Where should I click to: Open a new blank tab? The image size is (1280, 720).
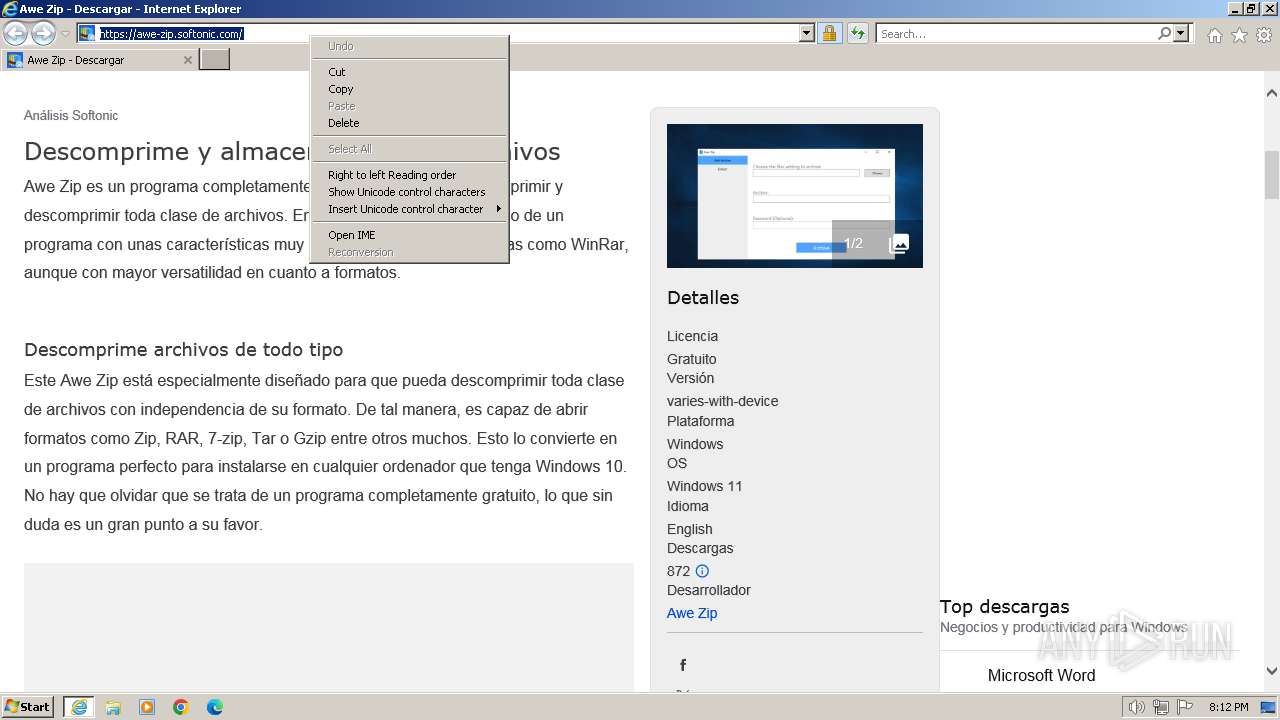[x=215, y=60]
